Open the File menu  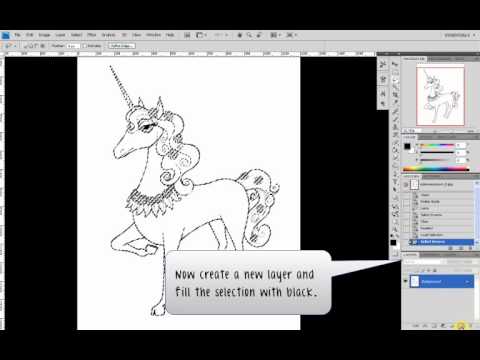point(17,35)
